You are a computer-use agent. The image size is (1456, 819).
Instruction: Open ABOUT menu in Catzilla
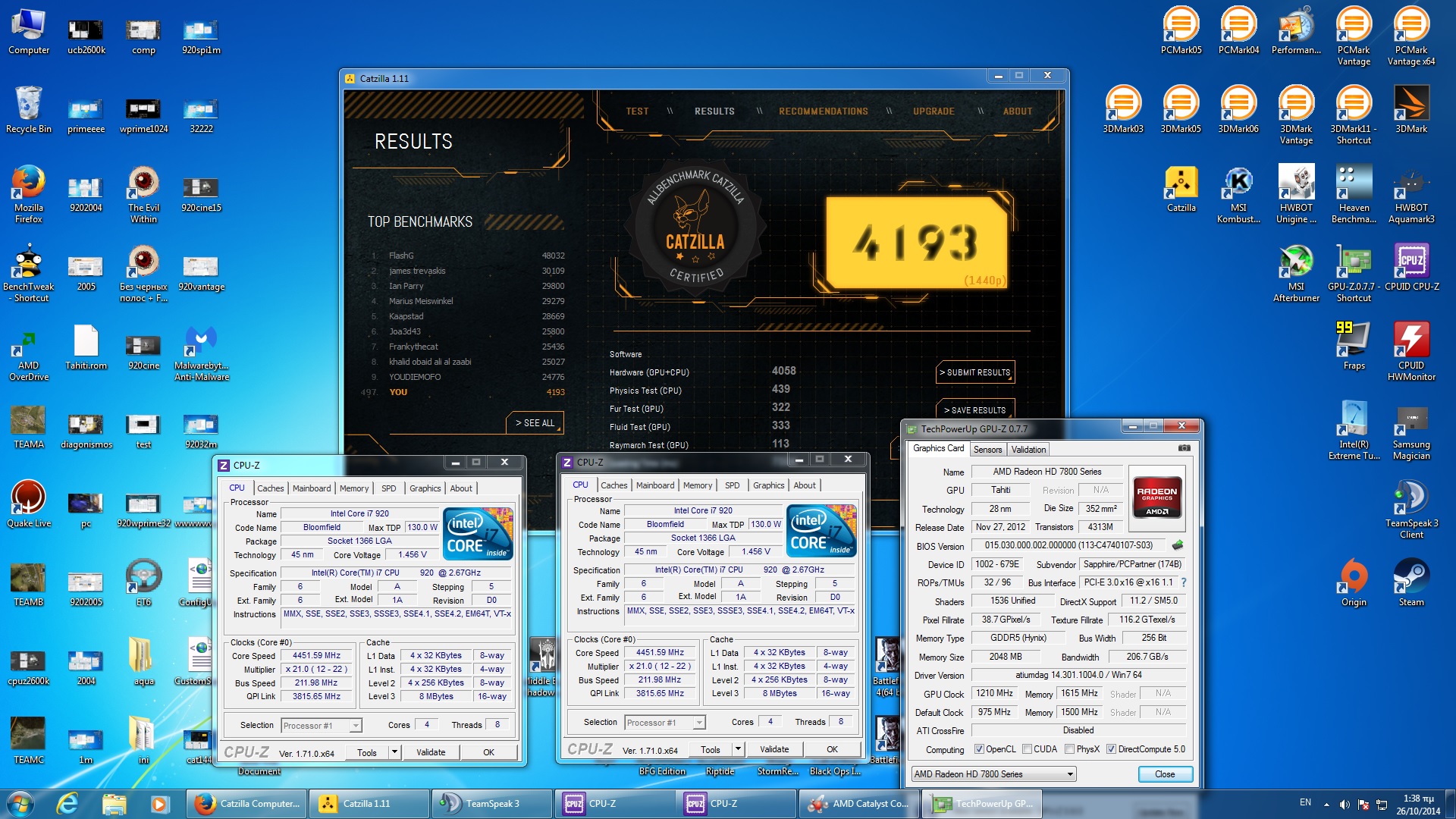pos(1018,111)
